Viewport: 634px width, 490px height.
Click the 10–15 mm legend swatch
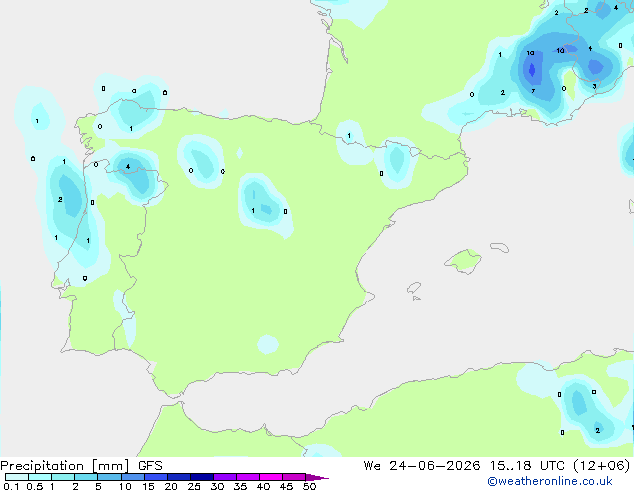point(132,477)
